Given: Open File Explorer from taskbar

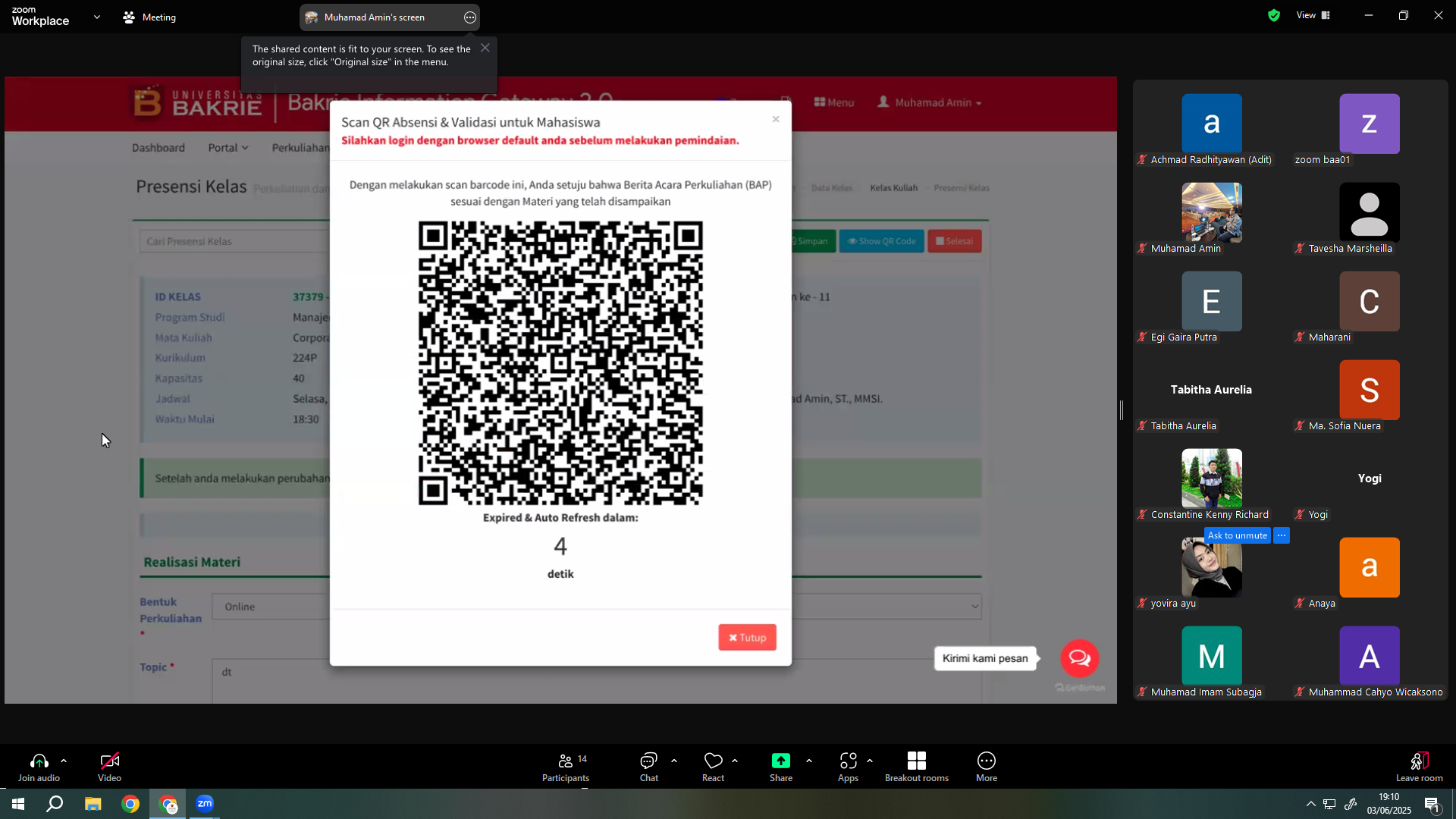Looking at the screenshot, I should [93, 804].
